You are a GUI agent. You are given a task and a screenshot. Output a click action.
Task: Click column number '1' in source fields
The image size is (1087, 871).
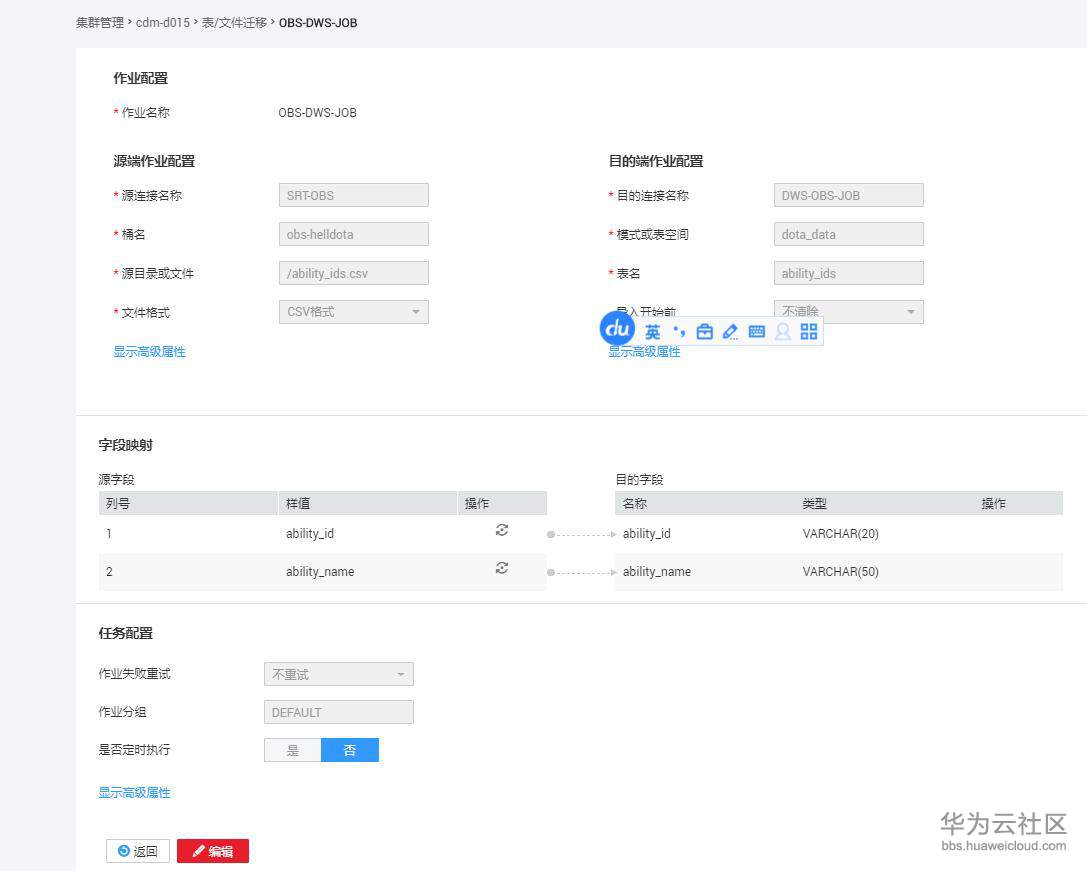[109, 533]
